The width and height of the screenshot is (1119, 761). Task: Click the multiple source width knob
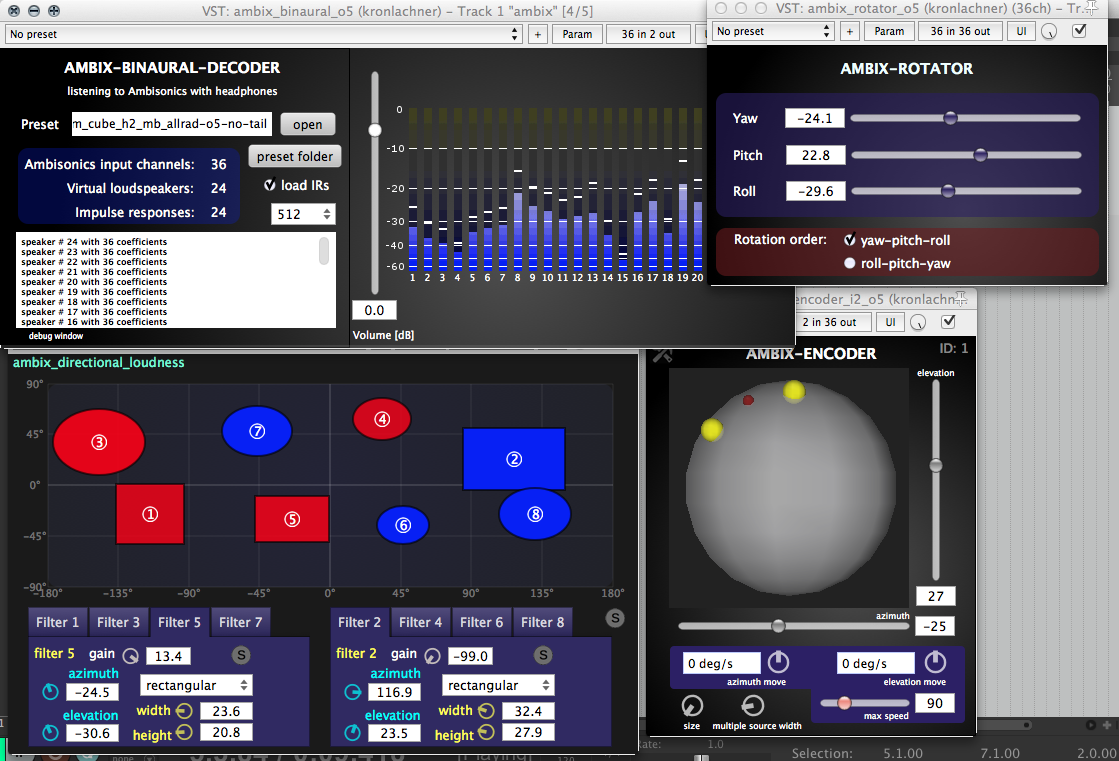(x=755, y=705)
